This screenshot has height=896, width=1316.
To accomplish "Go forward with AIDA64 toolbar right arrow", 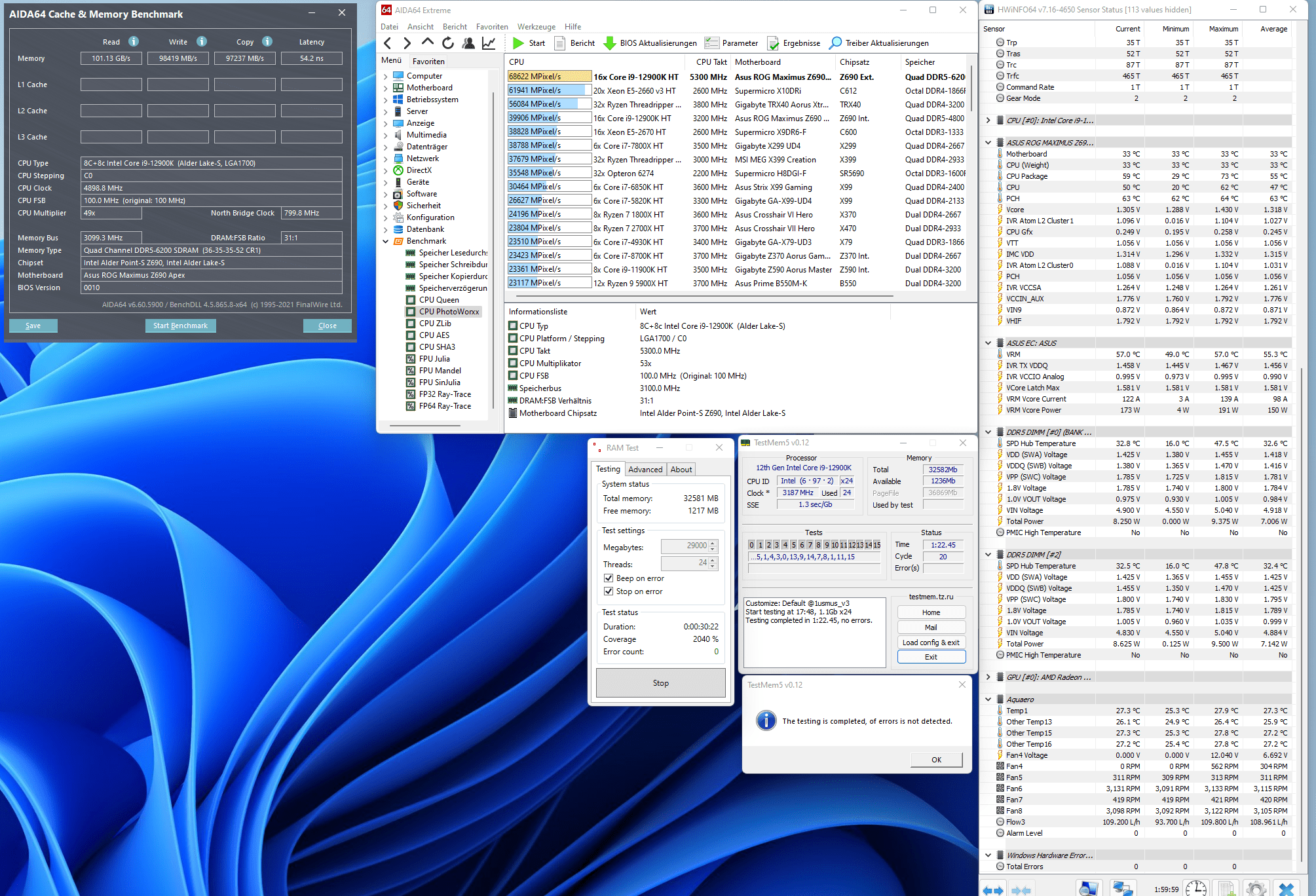I will coord(407,43).
